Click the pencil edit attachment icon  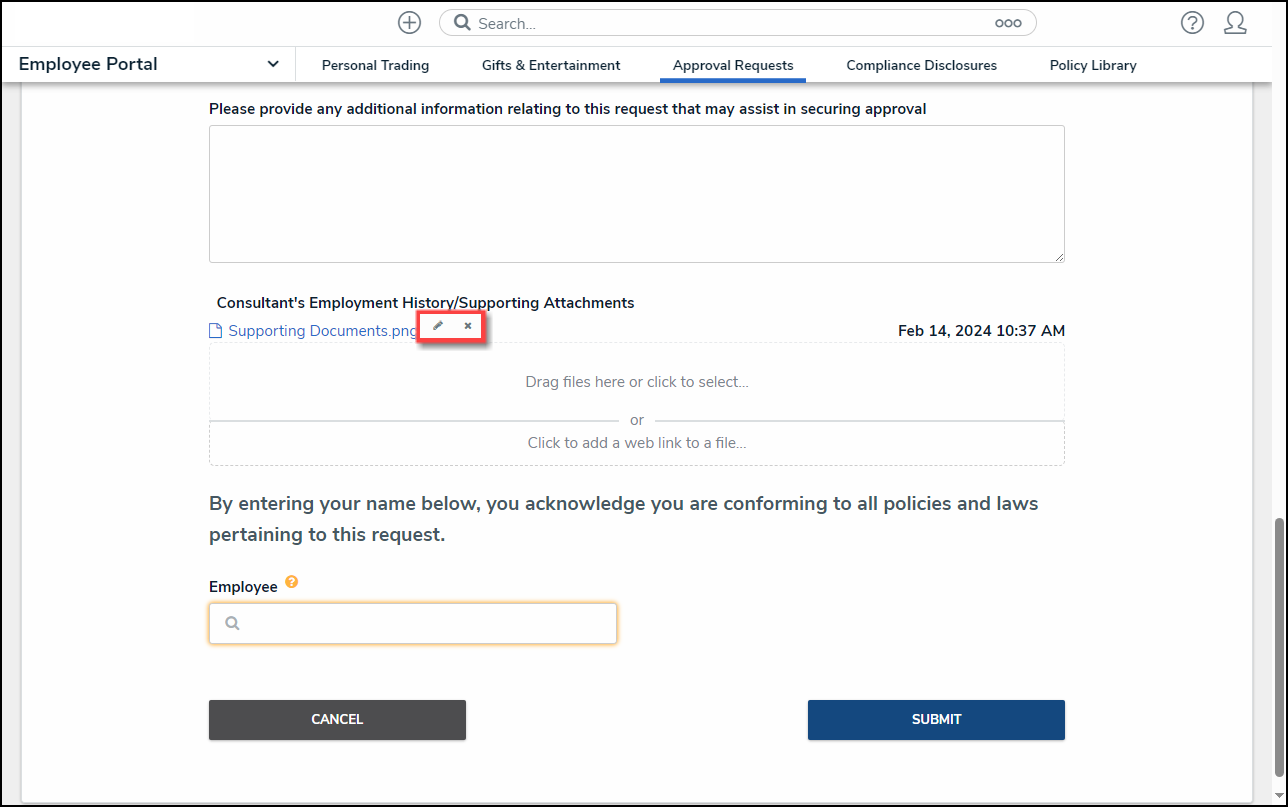coord(437,326)
